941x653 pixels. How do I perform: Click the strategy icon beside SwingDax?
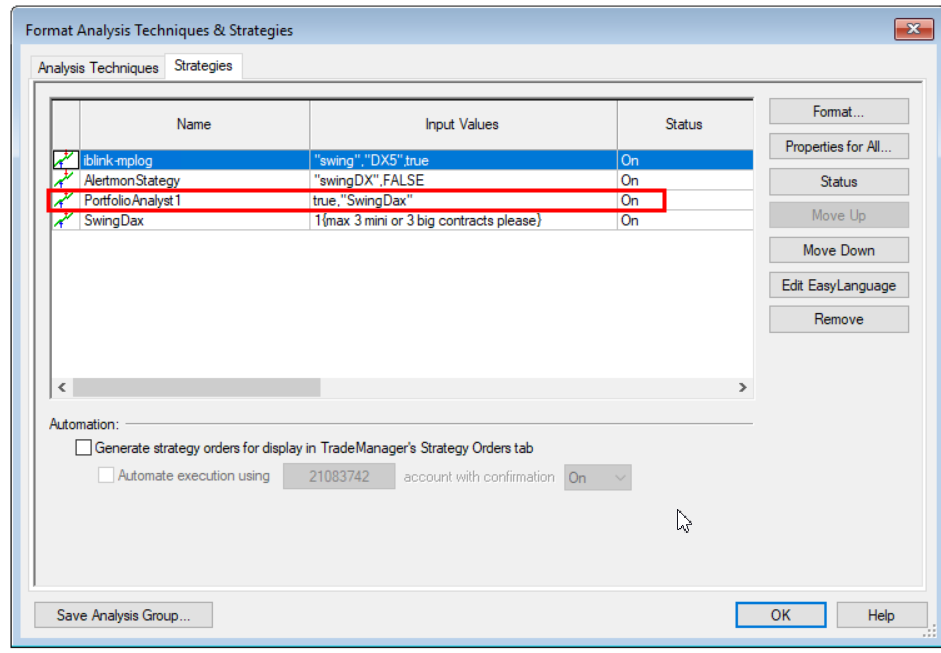(x=65, y=221)
